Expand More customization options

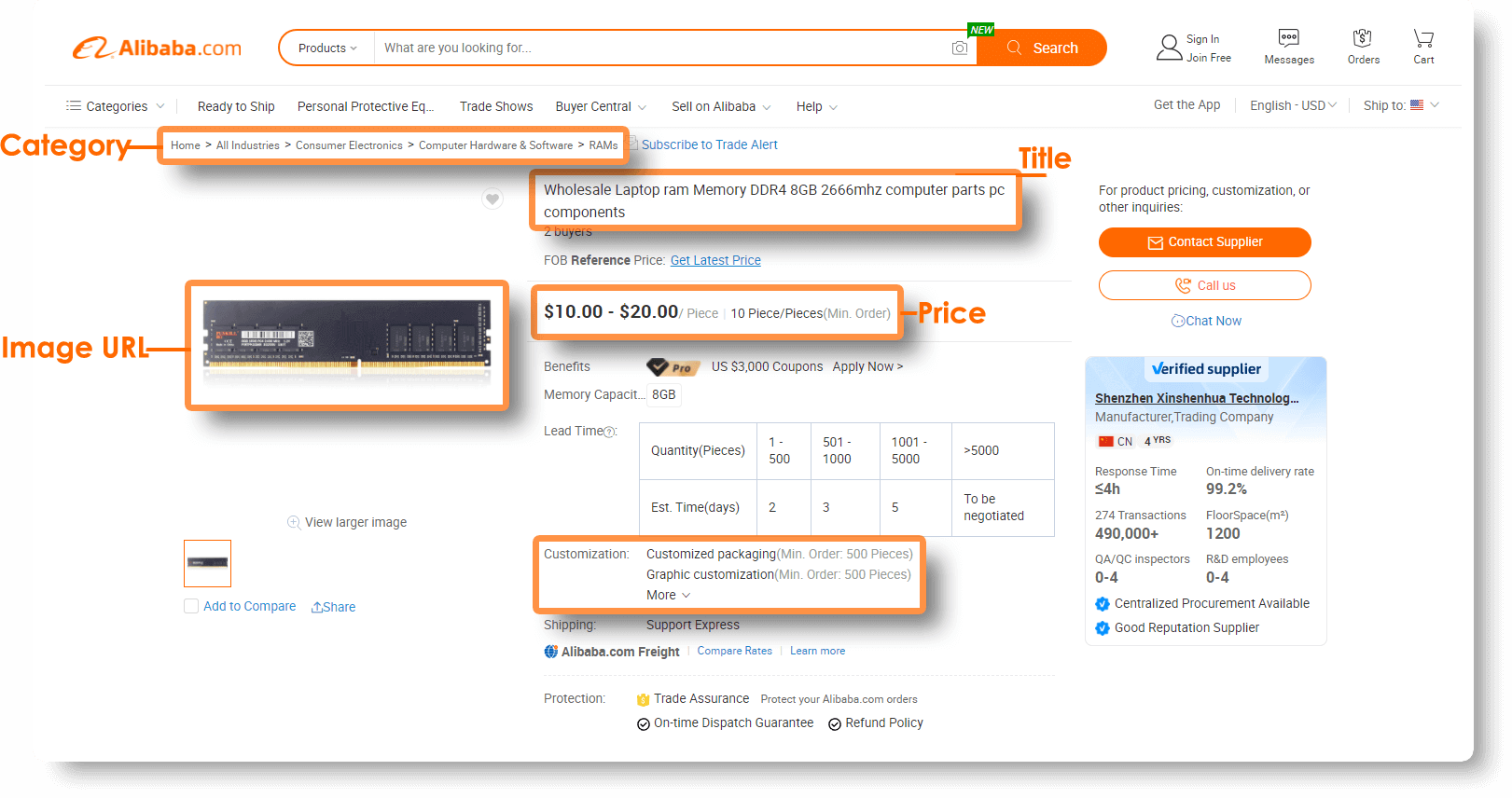click(669, 596)
